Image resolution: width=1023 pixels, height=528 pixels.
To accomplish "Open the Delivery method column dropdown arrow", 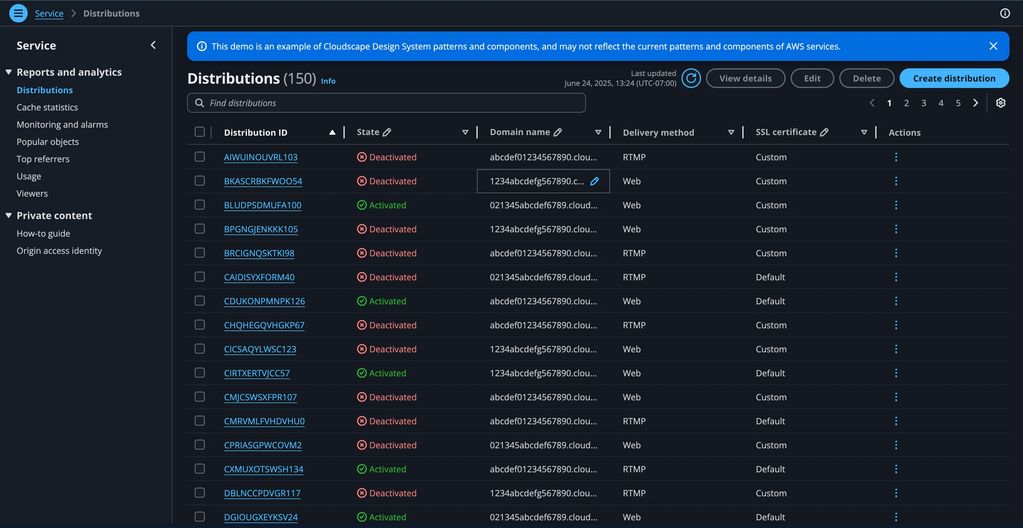I will (731, 132).
